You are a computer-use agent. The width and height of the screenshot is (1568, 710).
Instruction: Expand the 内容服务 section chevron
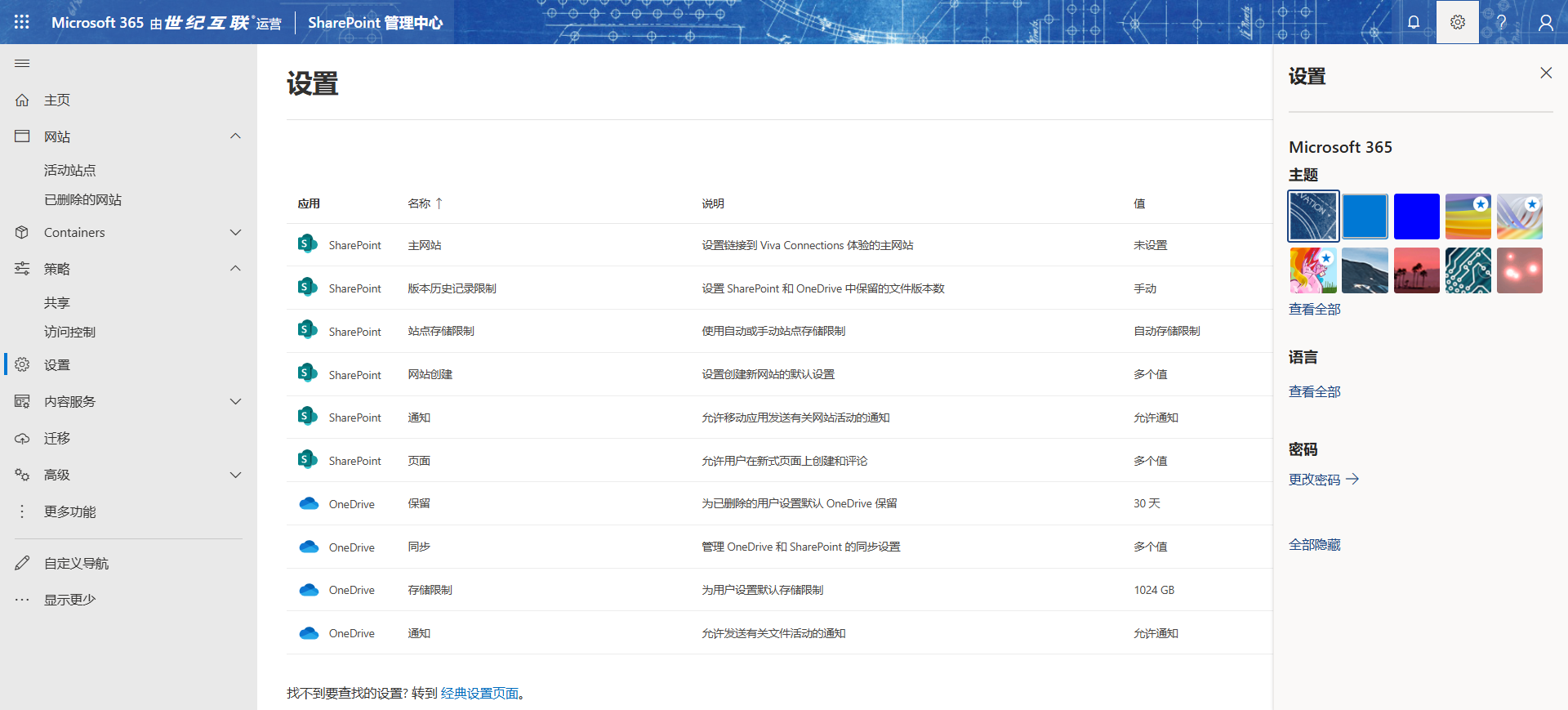coord(235,401)
